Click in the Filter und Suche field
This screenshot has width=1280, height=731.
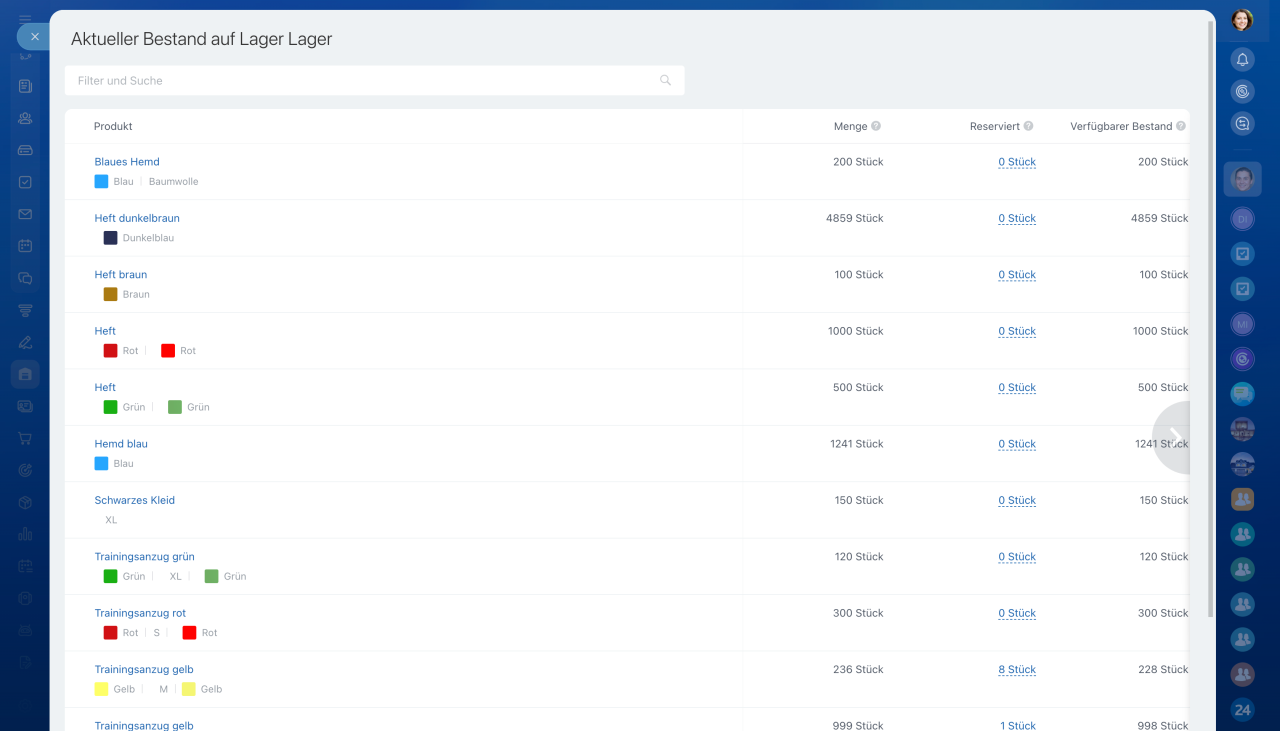pyautogui.click(x=360, y=81)
